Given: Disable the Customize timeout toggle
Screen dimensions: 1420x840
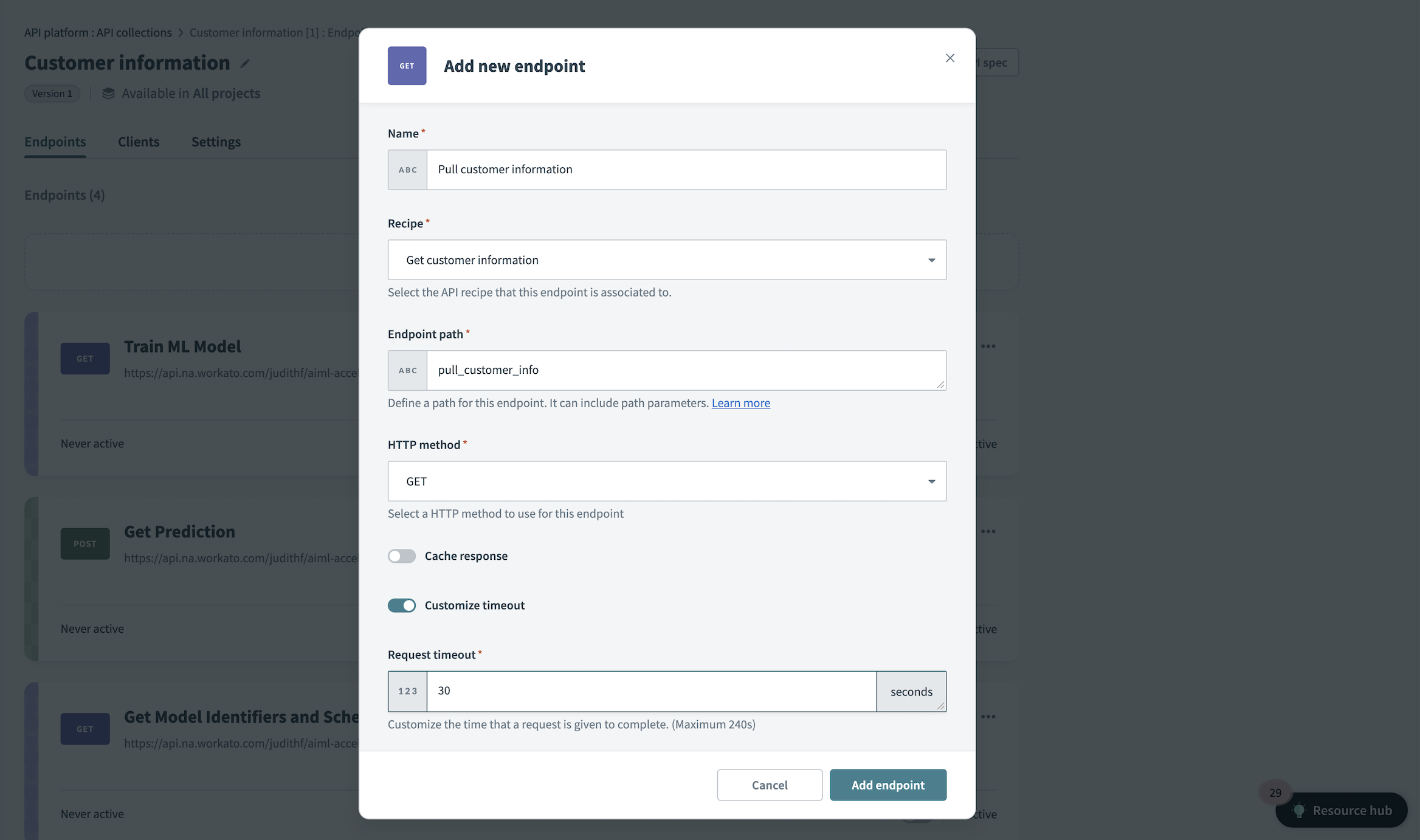Looking at the screenshot, I should pos(402,605).
